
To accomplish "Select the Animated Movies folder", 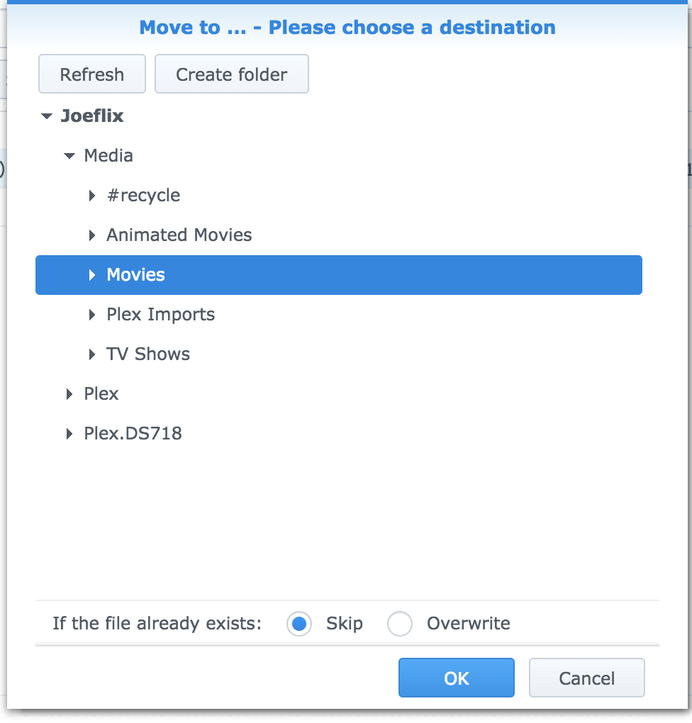I will pos(179,236).
